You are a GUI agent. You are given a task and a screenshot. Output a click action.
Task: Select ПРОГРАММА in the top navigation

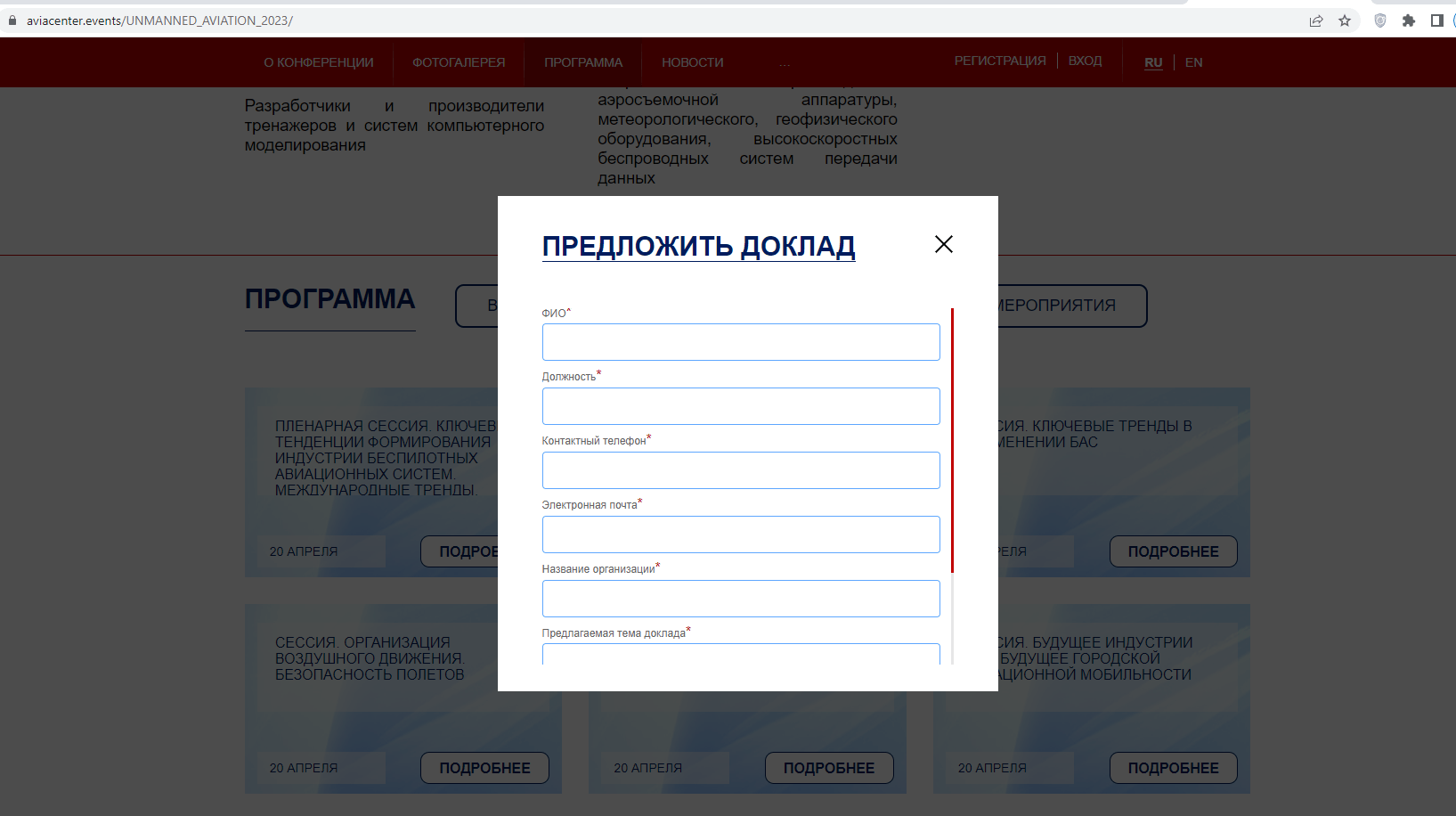(x=583, y=62)
